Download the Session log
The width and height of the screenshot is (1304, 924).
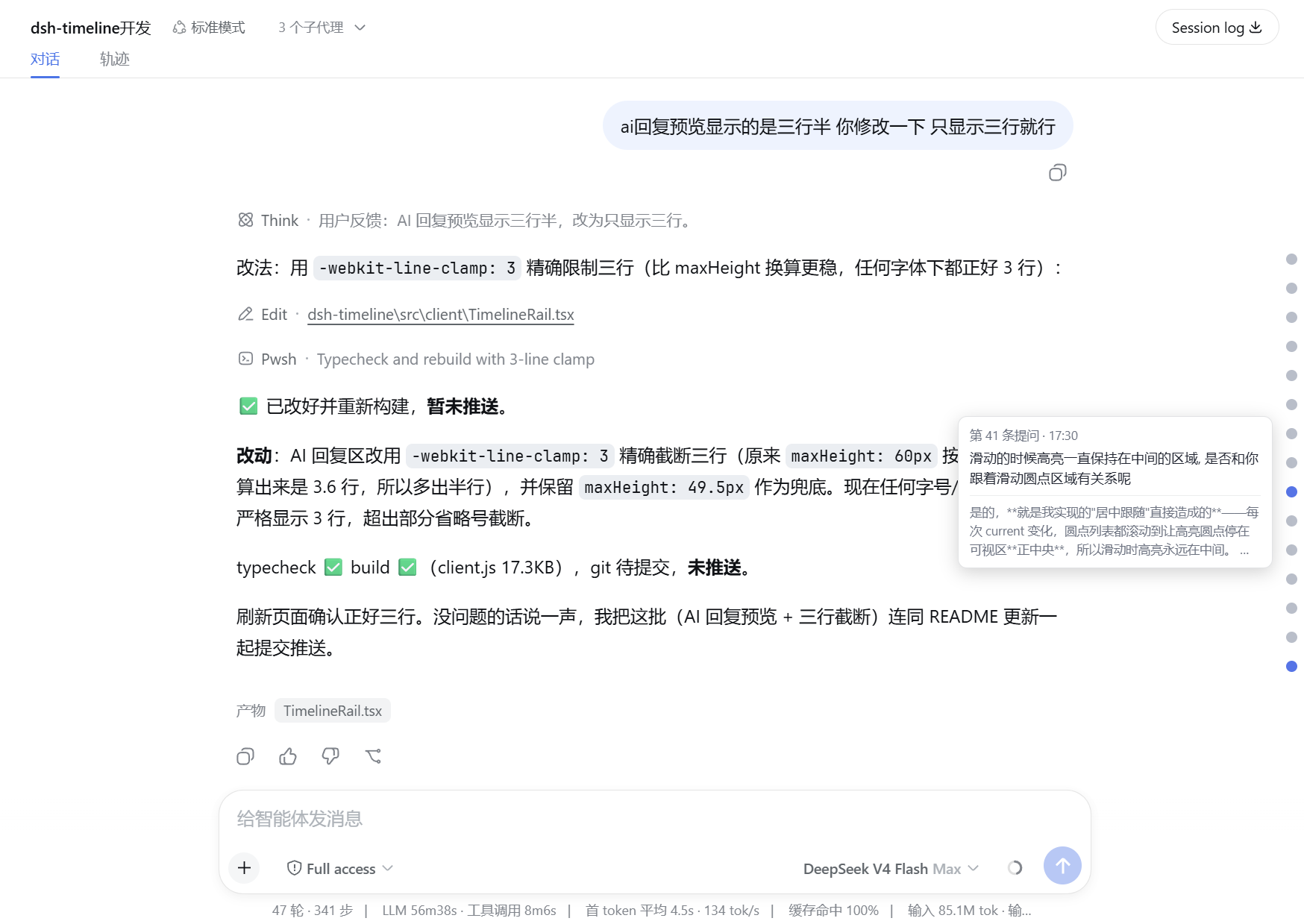1217,28
